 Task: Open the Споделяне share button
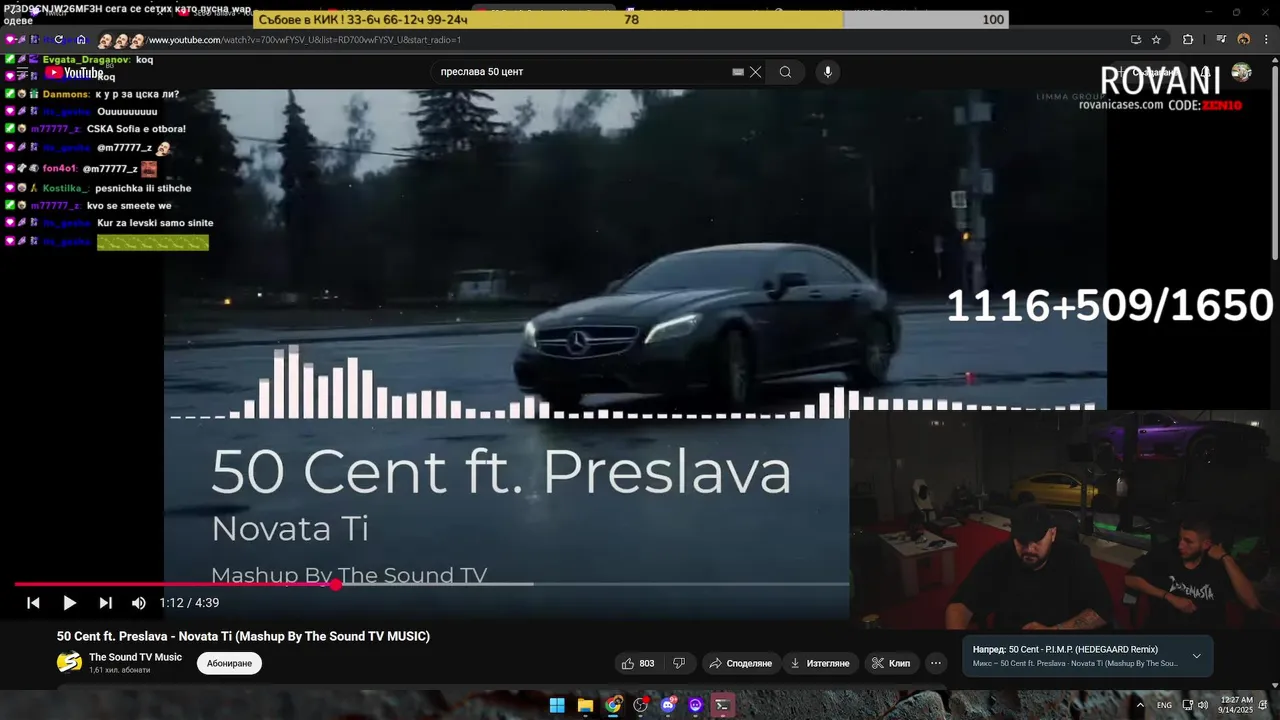click(x=740, y=663)
